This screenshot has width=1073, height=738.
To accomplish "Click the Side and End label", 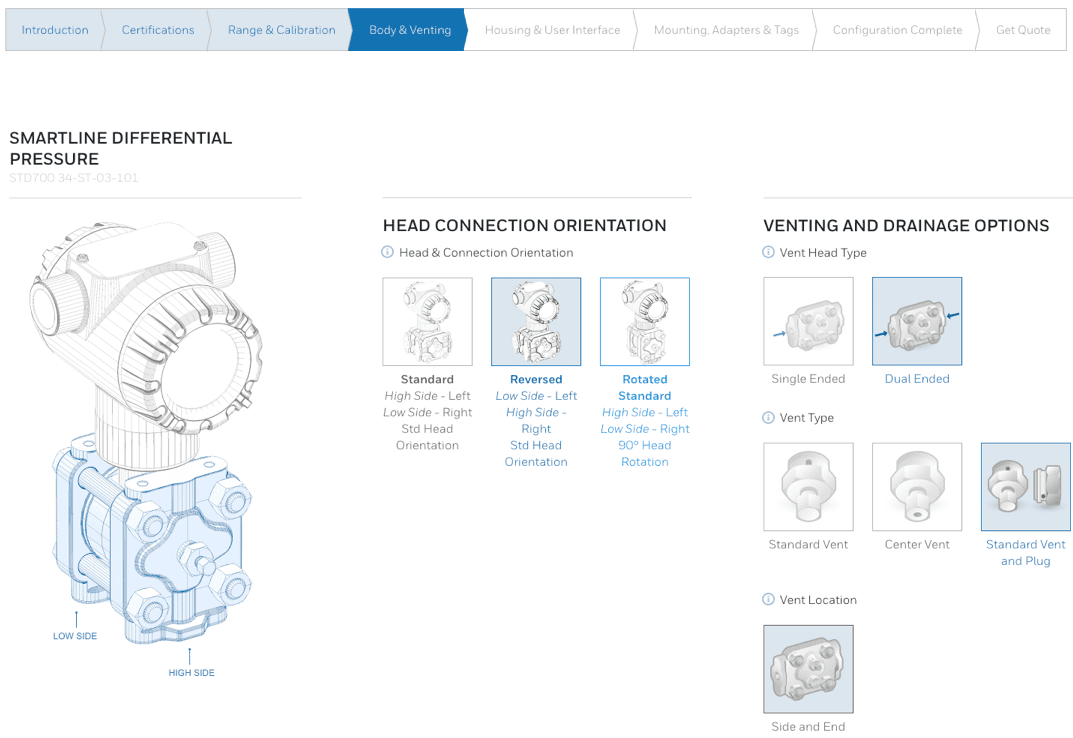I will pyautogui.click(x=808, y=726).
